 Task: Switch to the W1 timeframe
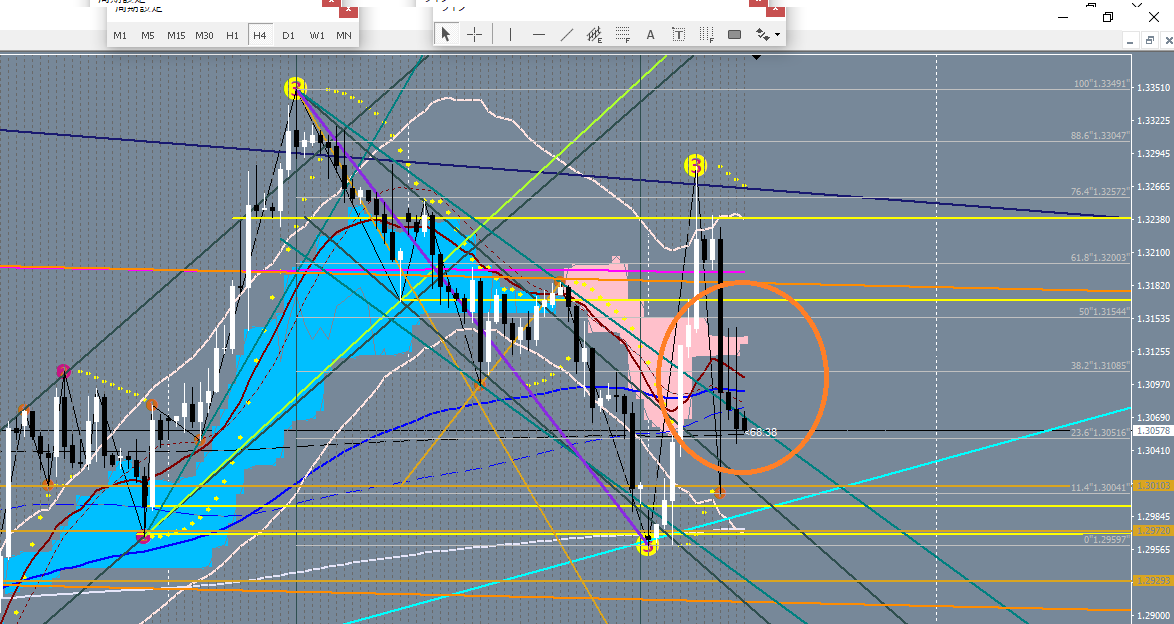(x=316, y=35)
